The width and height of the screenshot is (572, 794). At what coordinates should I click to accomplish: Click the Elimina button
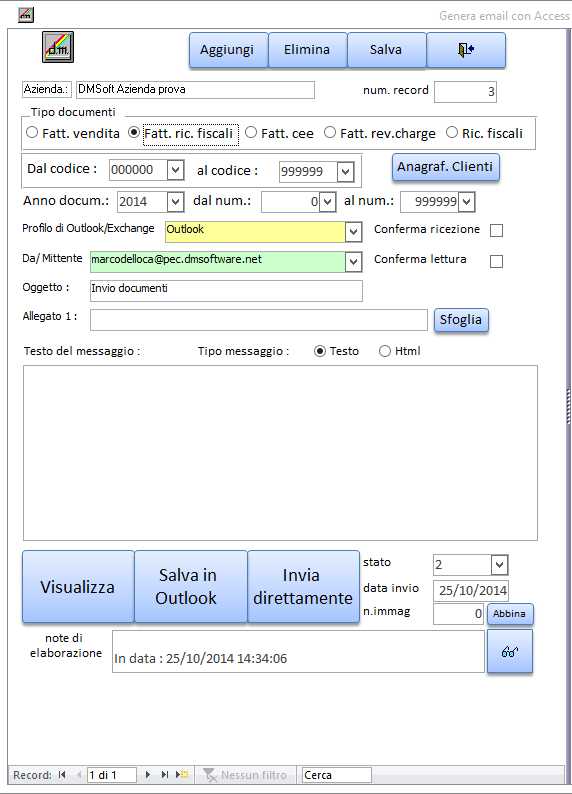pos(307,50)
